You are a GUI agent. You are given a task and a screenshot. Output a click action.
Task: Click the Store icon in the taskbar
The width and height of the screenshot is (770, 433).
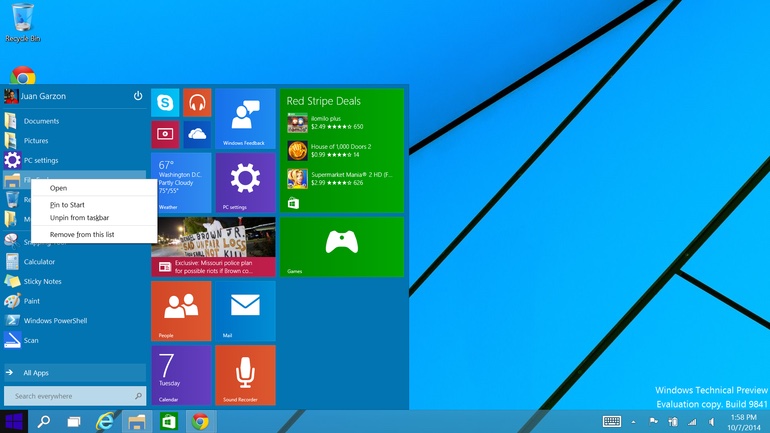point(168,422)
